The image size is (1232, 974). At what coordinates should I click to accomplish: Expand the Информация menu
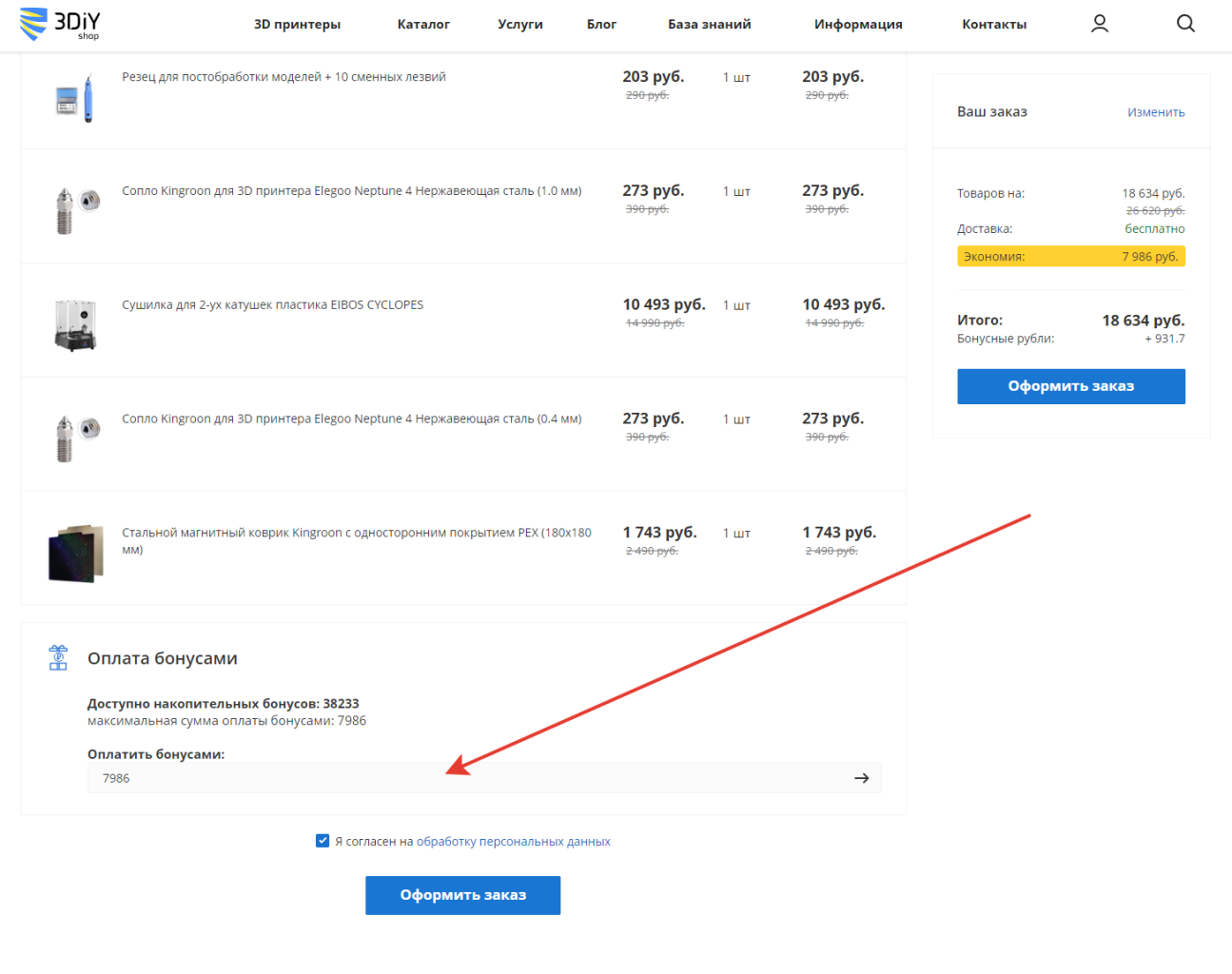[857, 25]
